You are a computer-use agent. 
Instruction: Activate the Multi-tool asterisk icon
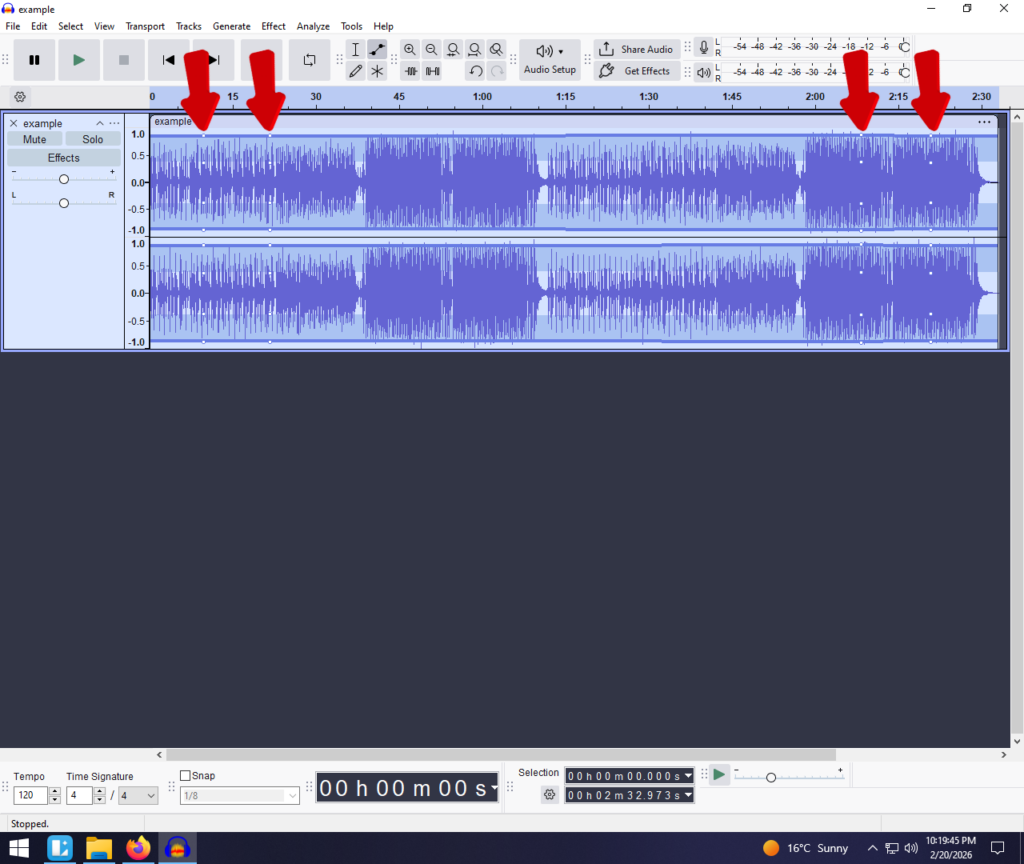(377, 71)
